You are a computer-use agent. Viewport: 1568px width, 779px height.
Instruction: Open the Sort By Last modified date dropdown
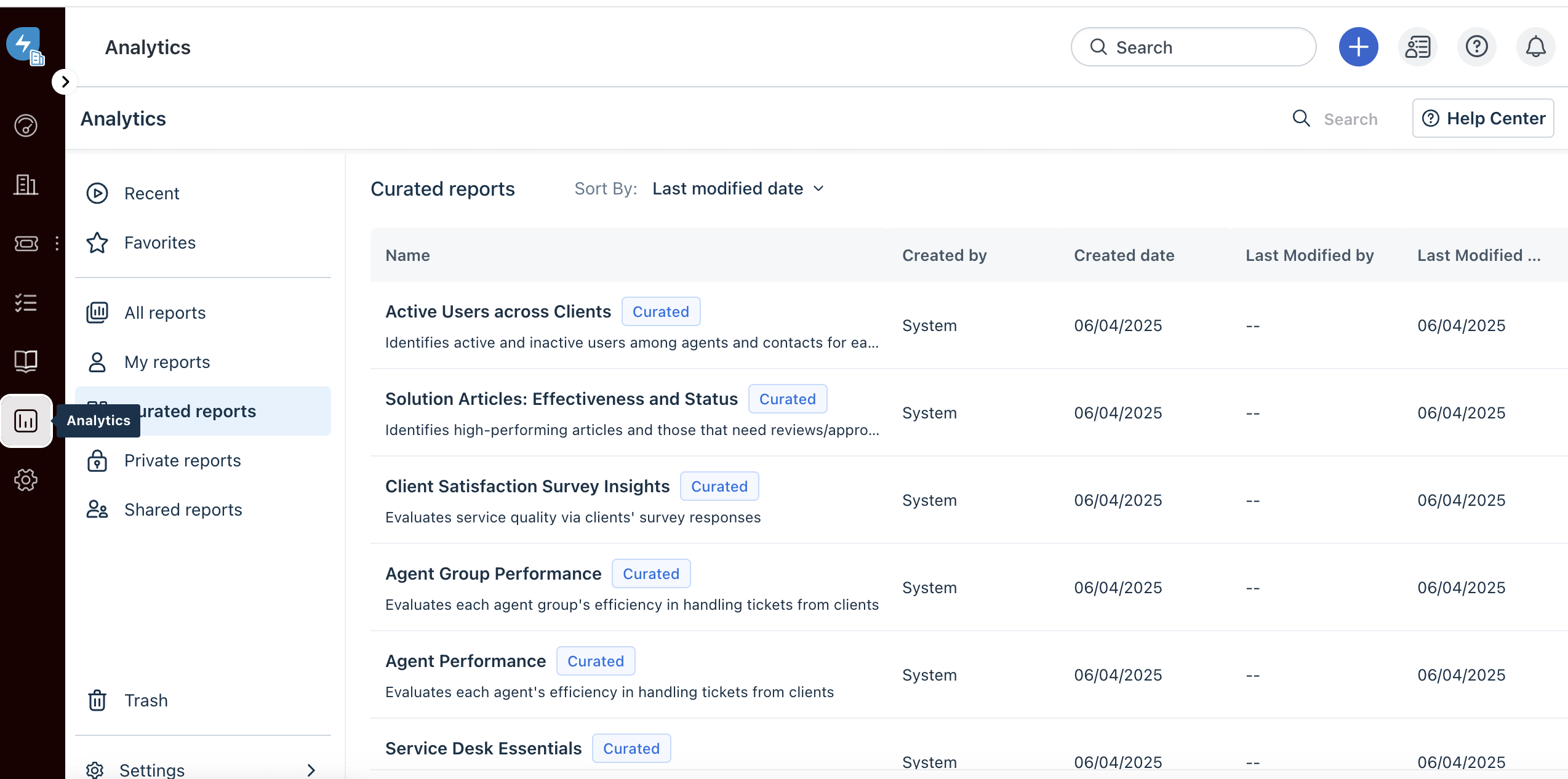coord(737,189)
